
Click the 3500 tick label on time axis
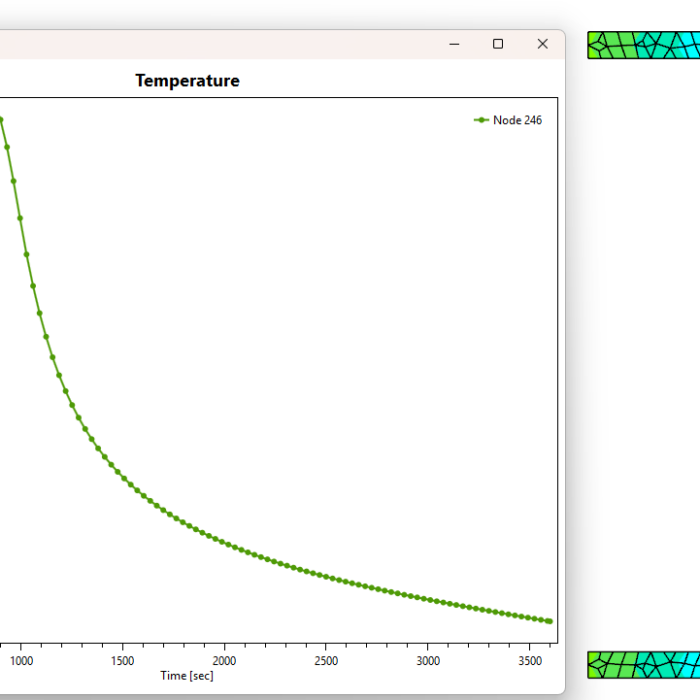coord(529,661)
